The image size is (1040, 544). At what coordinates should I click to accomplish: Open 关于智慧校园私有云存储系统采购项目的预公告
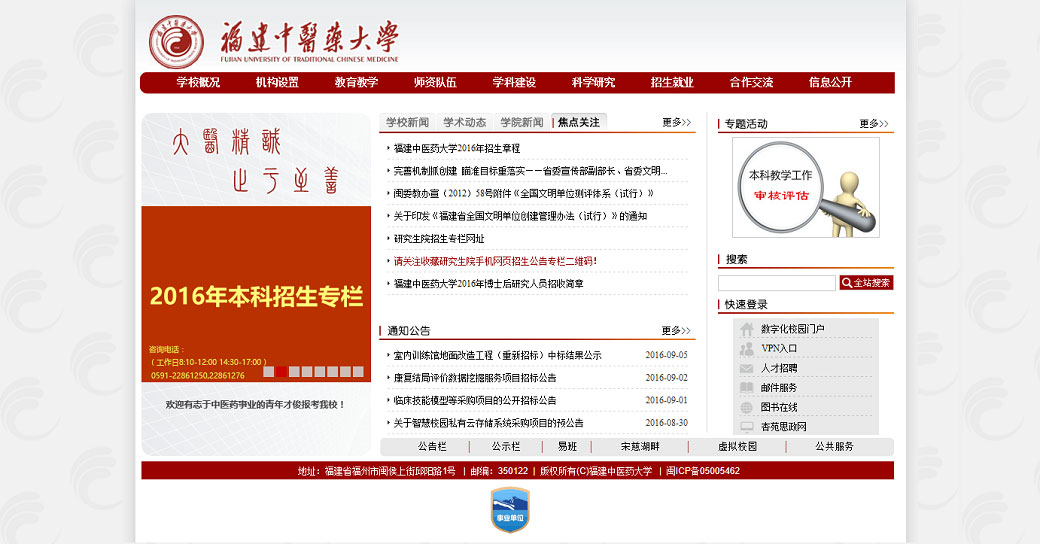pyautogui.click(x=488, y=423)
